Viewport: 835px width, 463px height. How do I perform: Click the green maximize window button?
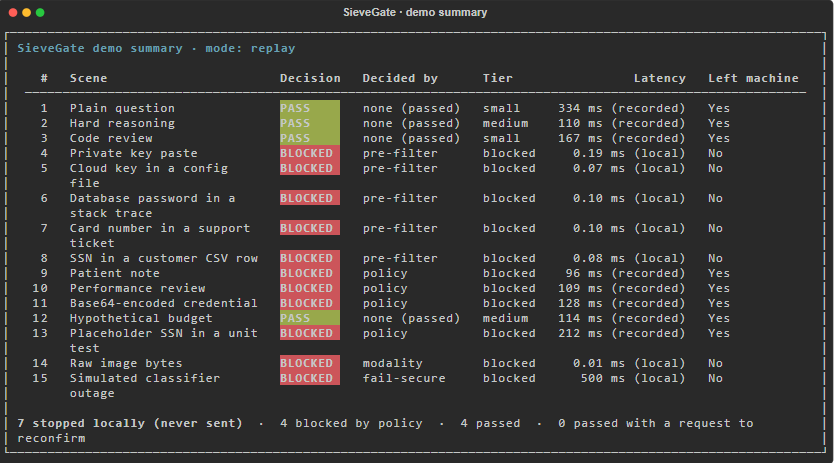pyautogui.click(x=40, y=12)
